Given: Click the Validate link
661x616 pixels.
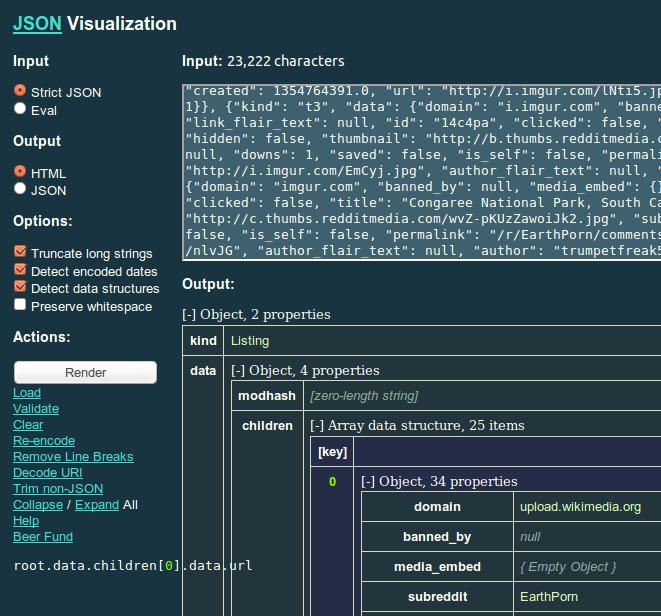Looking at the screenshot, I should click(36, 409).
